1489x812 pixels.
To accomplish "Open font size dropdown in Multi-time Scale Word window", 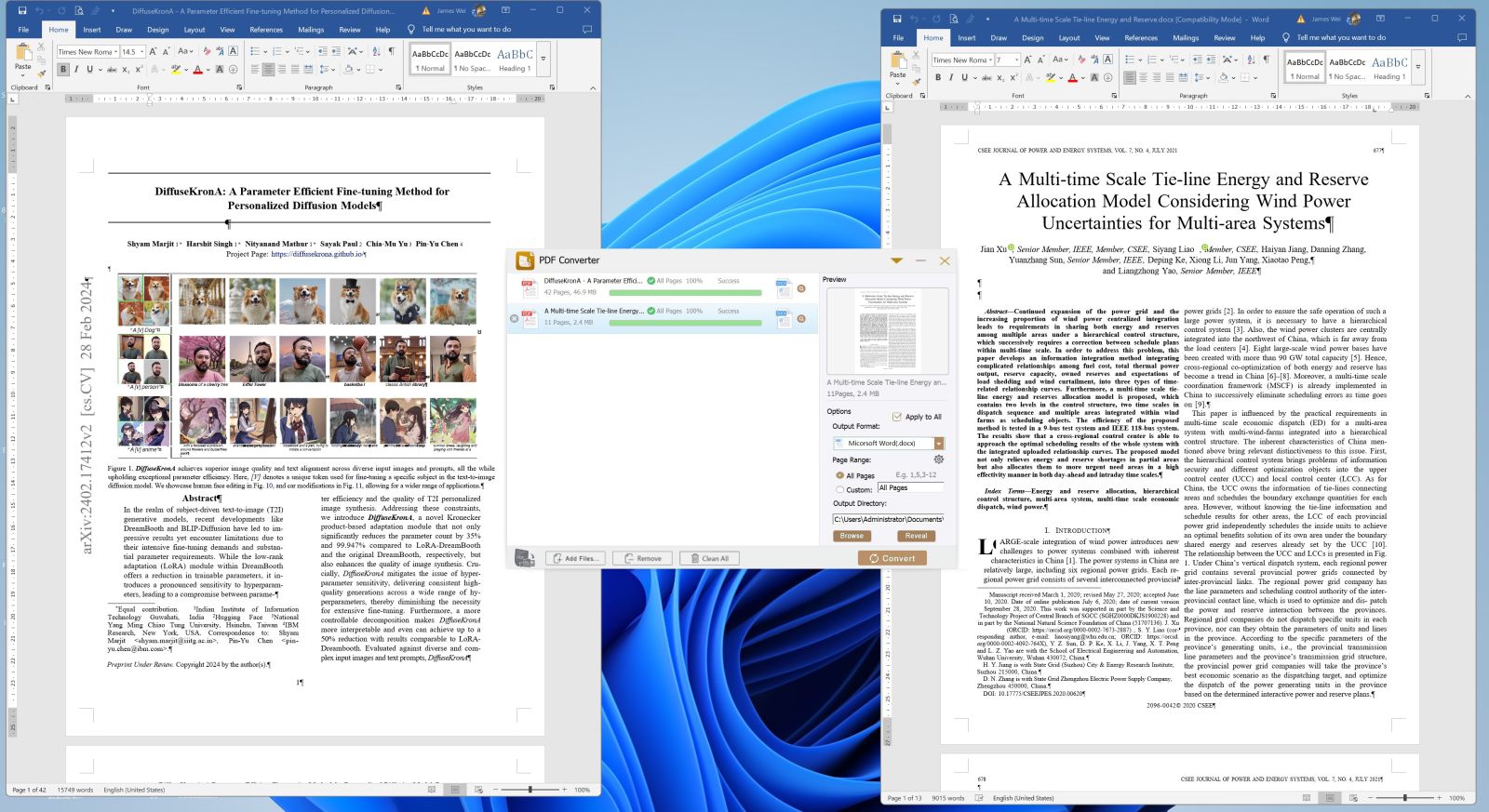I will 1016,60.
